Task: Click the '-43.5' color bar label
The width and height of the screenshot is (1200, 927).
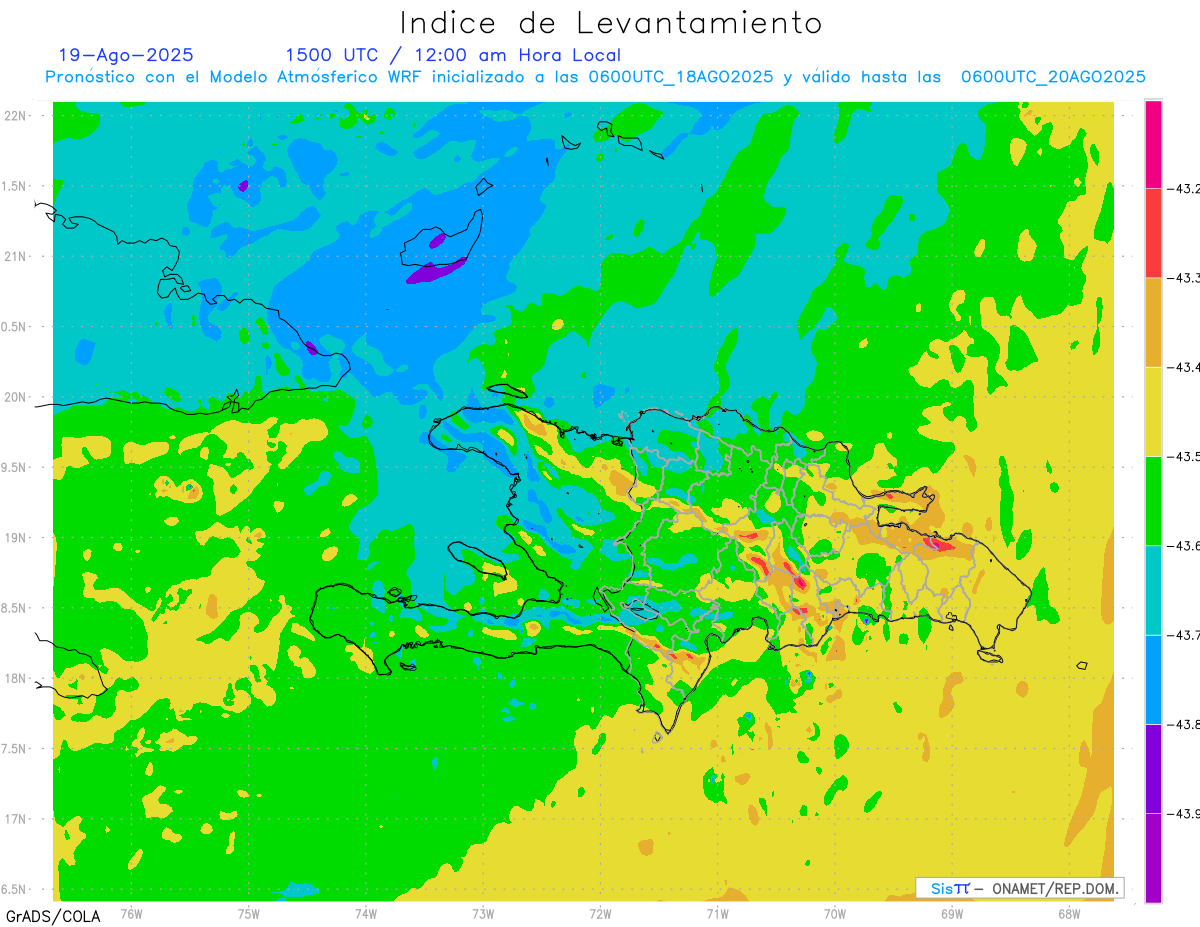Action: 1185,457
